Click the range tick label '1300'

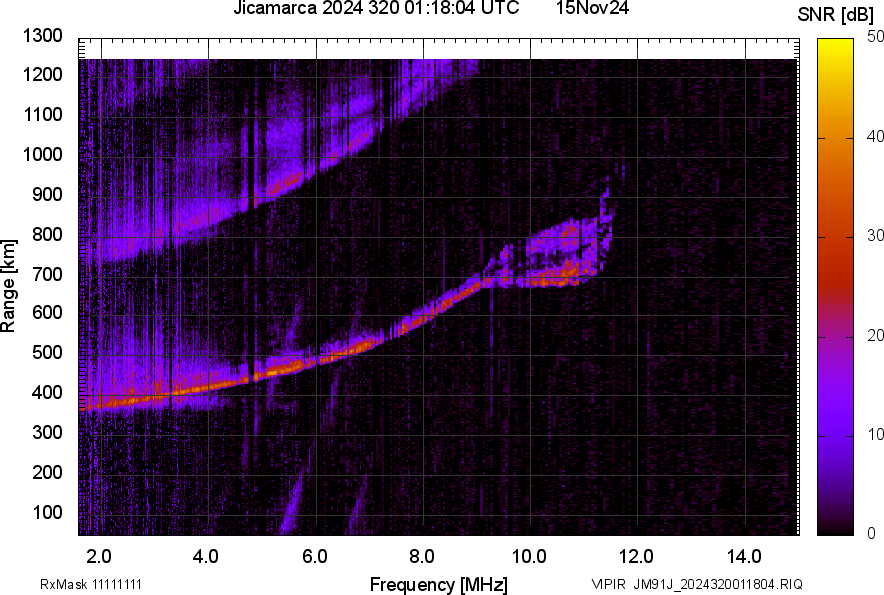pyautogui.click(x=42, y=36)
